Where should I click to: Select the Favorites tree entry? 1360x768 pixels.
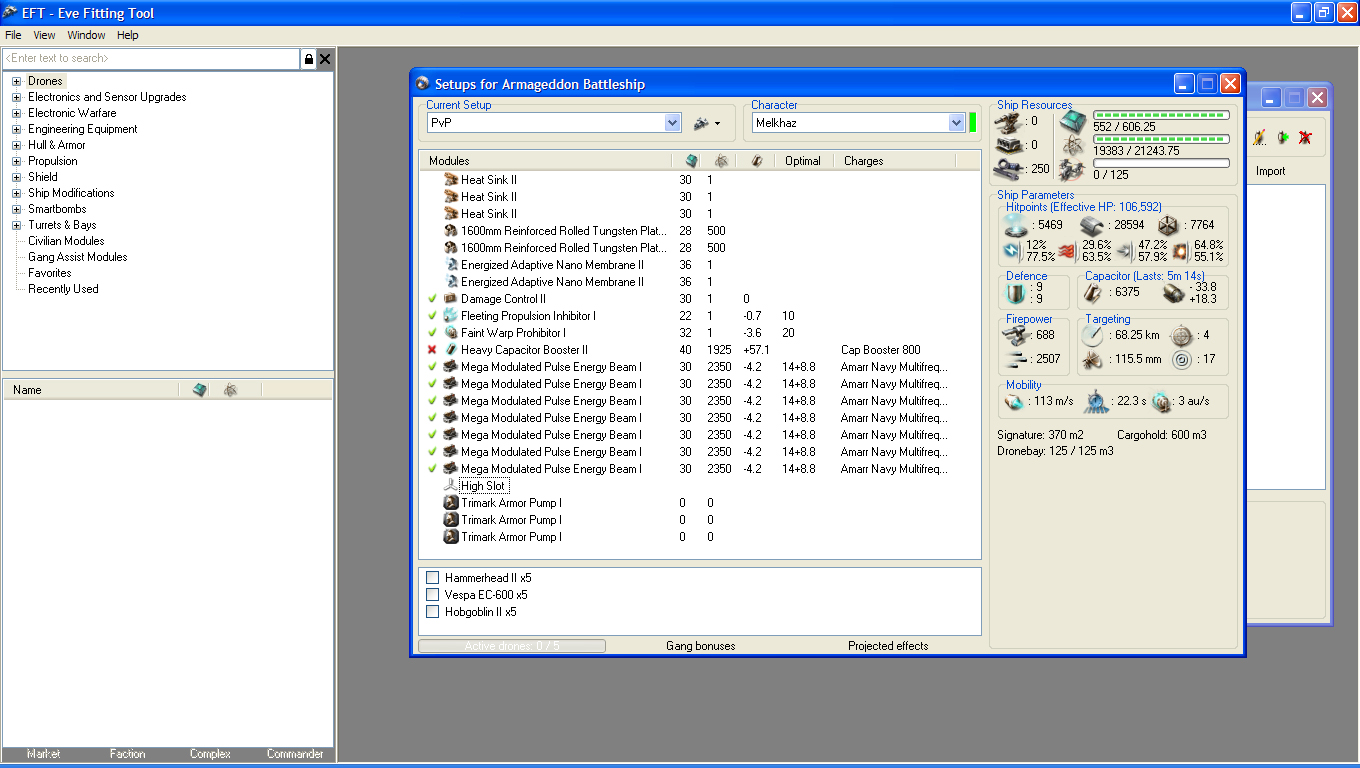[x=50, y=273]
